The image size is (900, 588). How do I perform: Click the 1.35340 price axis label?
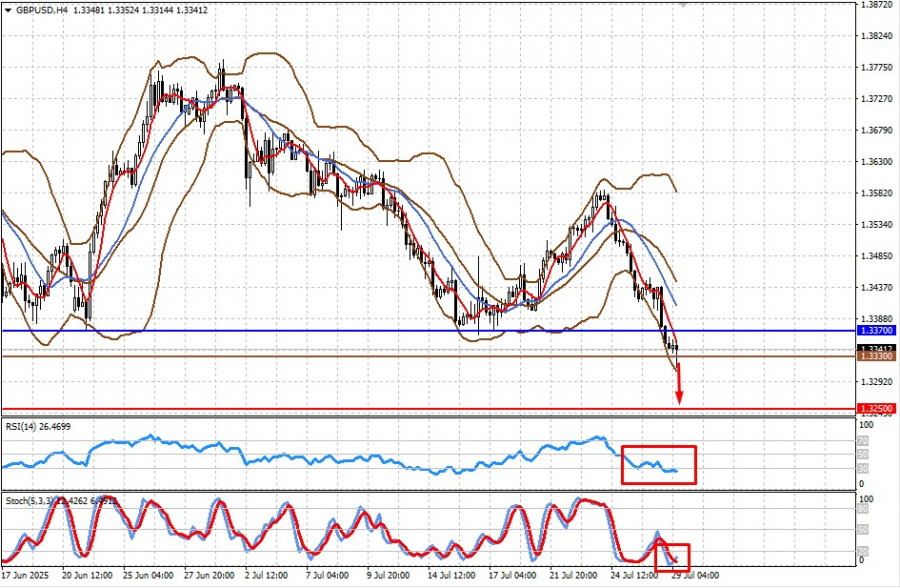pos(877,225)
